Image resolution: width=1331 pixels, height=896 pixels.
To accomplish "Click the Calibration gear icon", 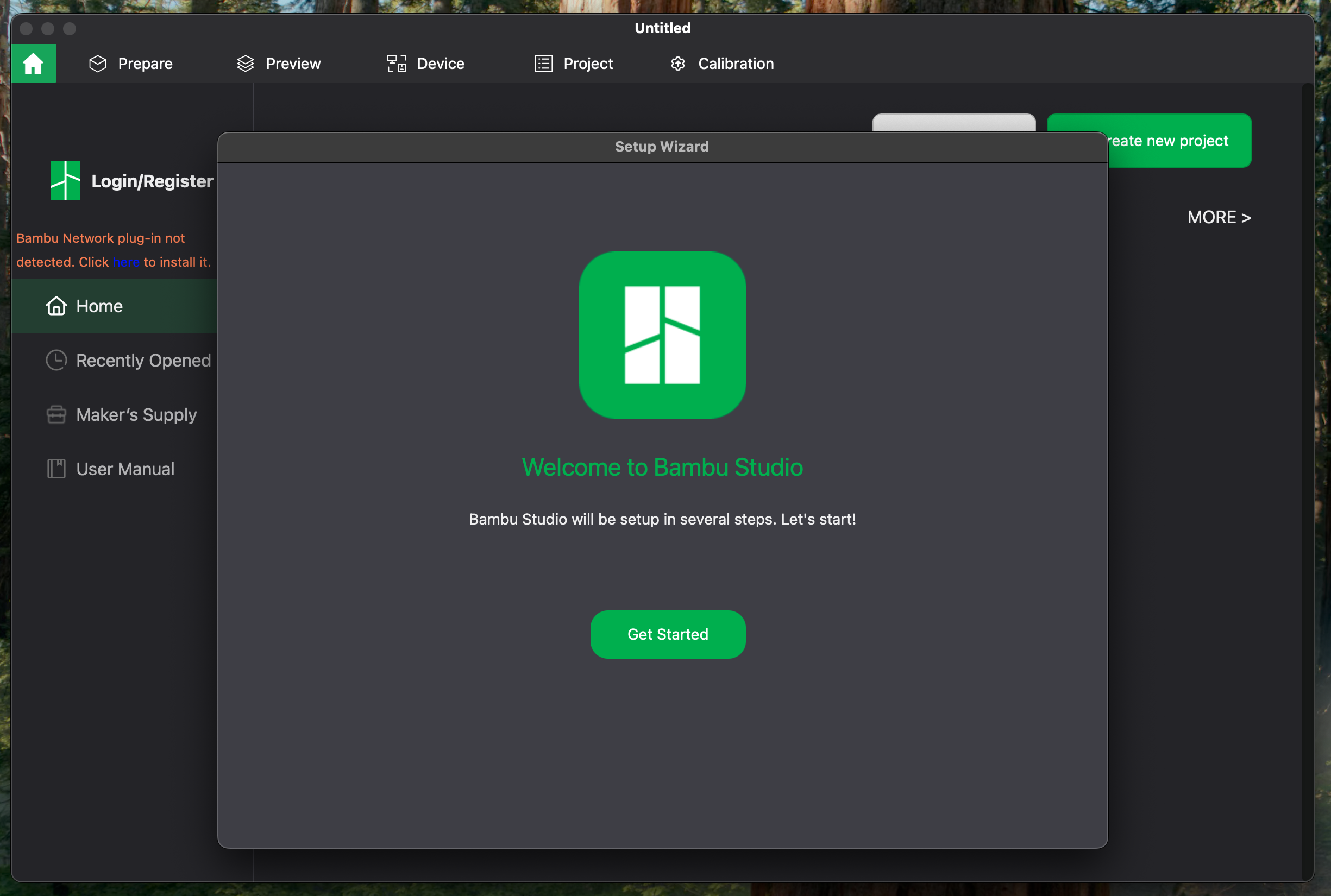I will point(678,64).
